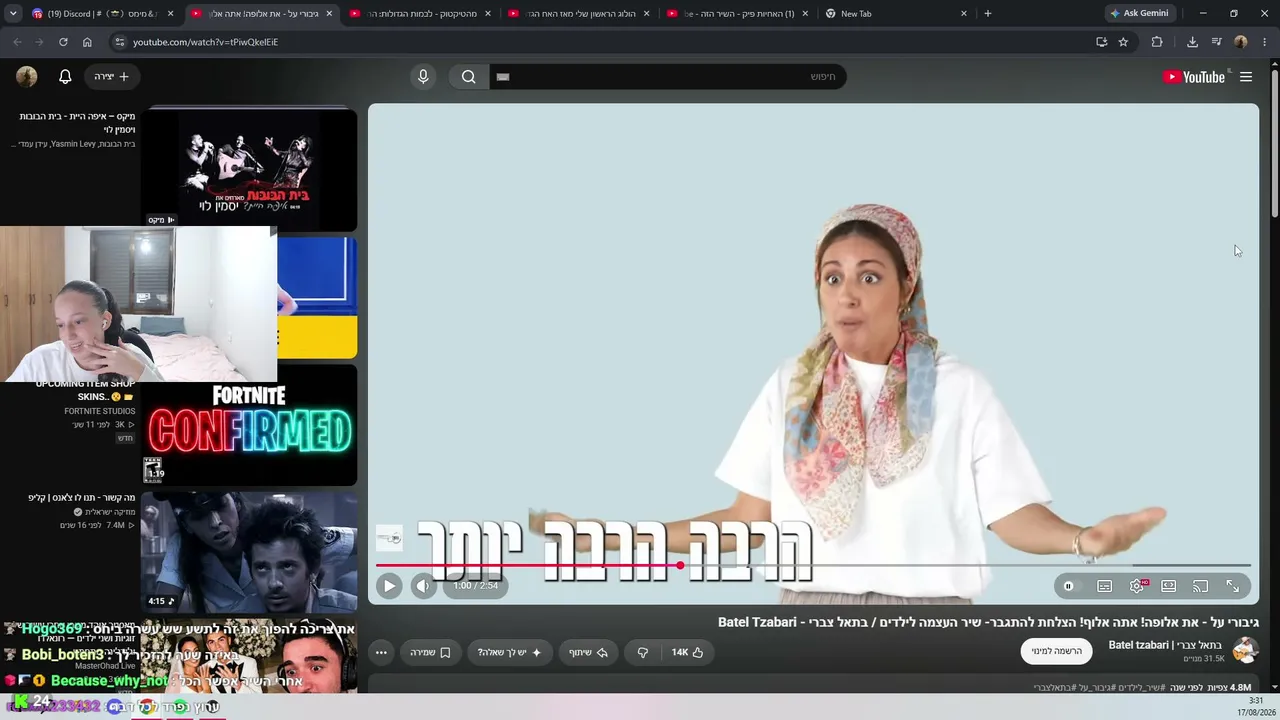1280x720 pixels.
Task: Open the tab search dropdown arrow
Action: [x=13, y=14]
